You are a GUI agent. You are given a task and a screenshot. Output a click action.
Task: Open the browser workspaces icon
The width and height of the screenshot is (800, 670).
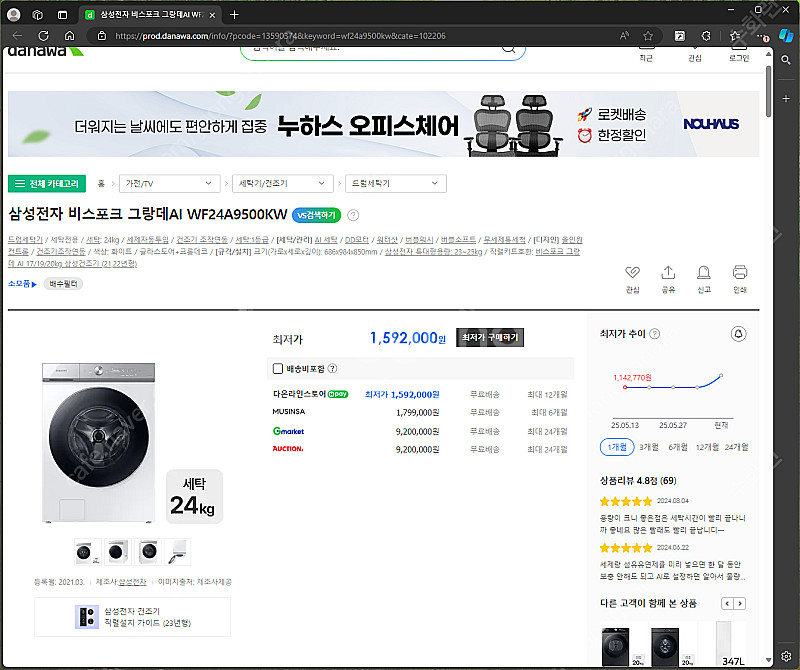[38, 15]
